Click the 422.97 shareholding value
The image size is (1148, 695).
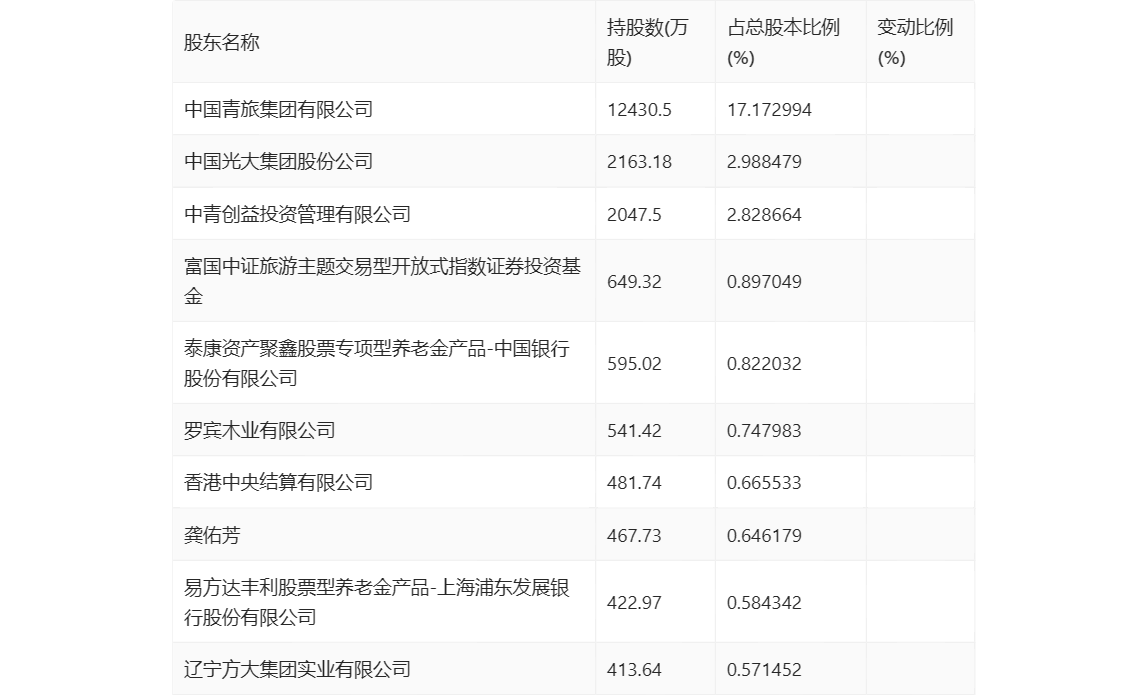click(x=634, y=603)
